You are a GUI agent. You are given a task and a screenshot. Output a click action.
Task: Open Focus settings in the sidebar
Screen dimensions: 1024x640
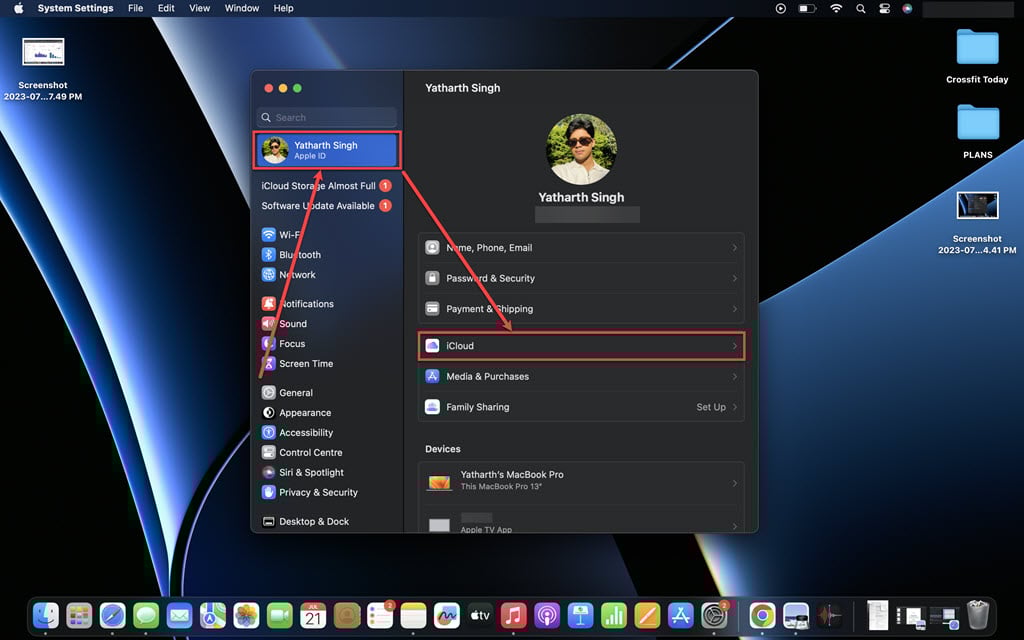click(x=283, y=344)
